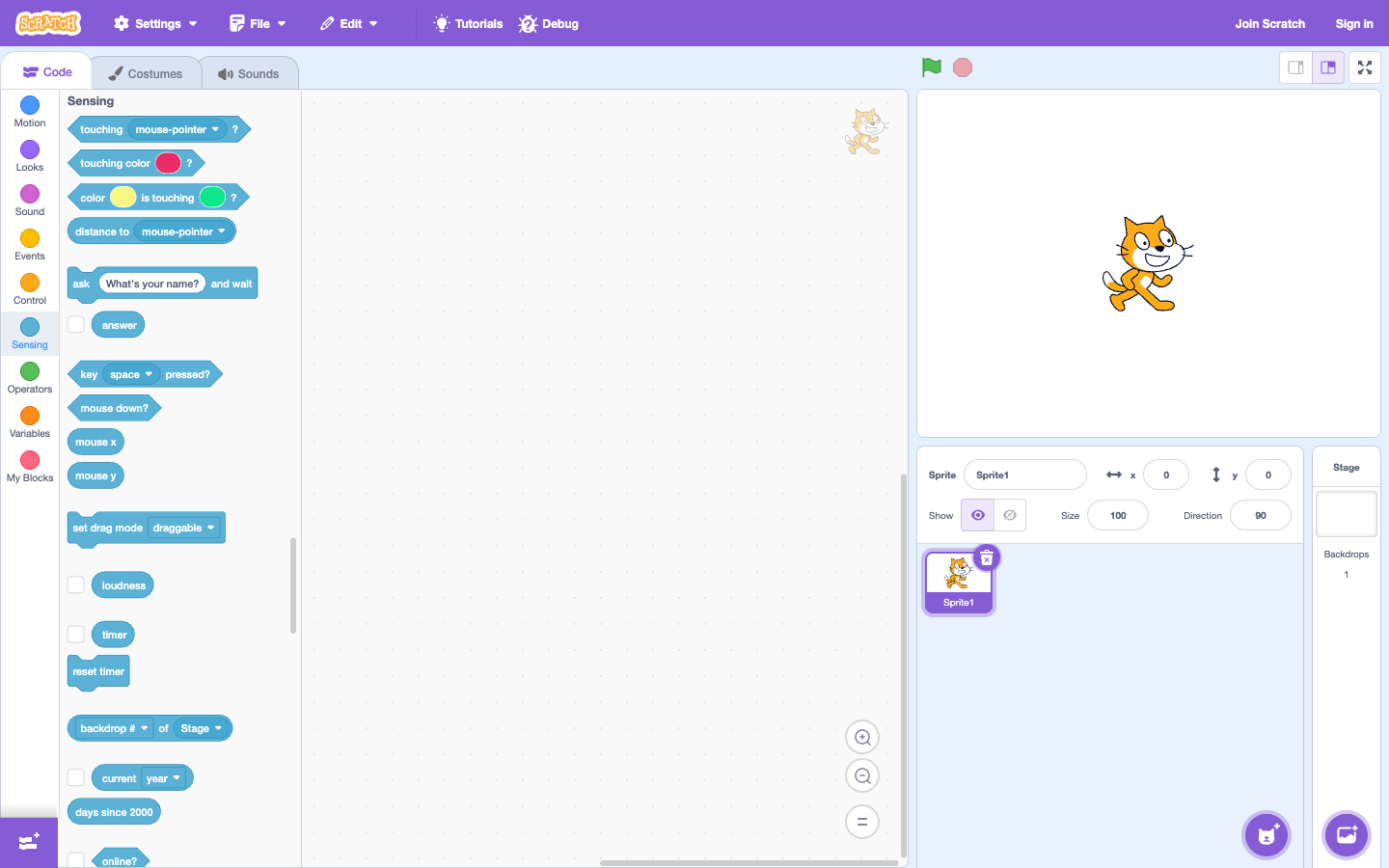1389x868 pixels.
Task: Select the Sensing block category
Action: [x=30, y=334]
